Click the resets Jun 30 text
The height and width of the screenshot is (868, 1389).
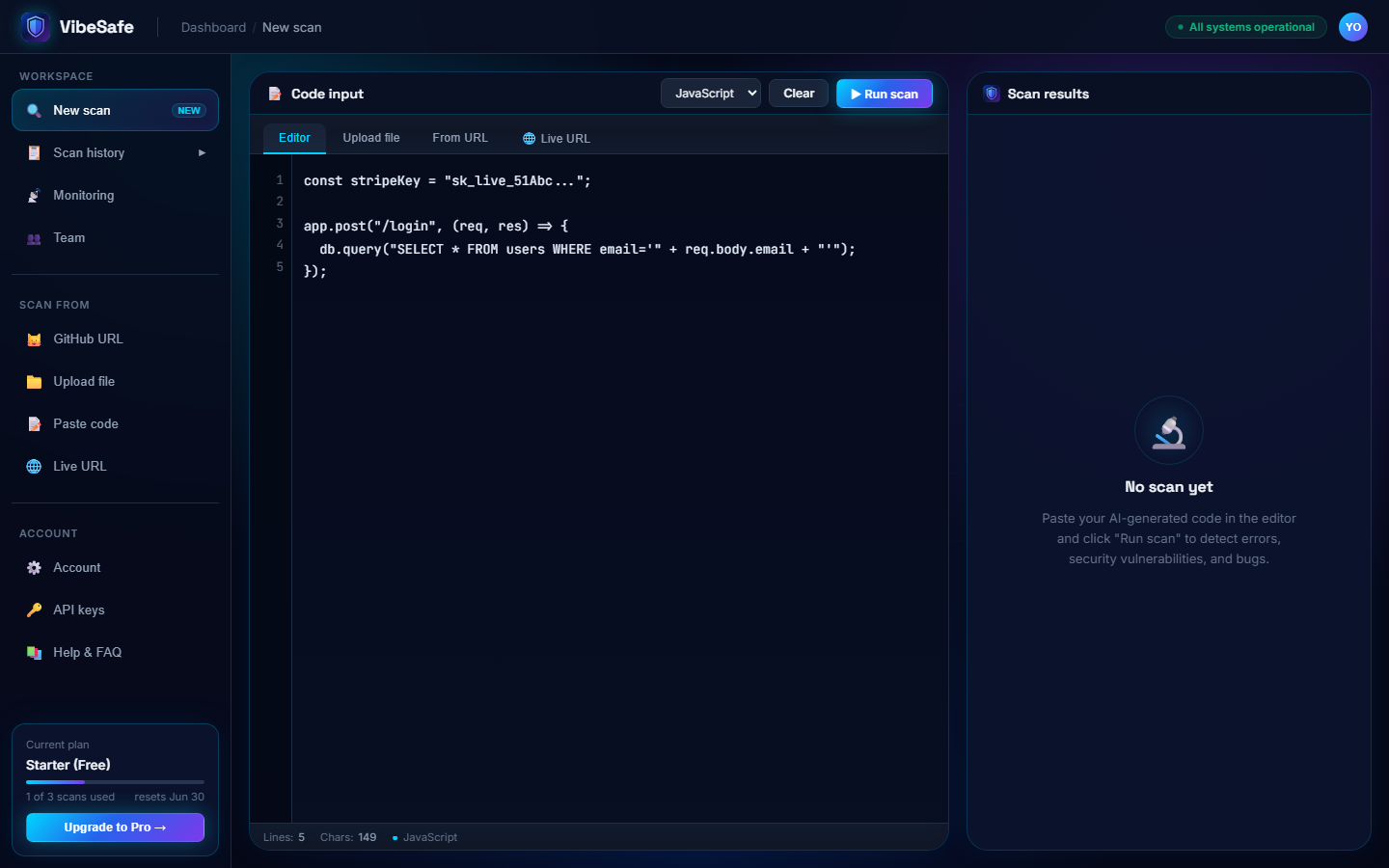(169, 797)
